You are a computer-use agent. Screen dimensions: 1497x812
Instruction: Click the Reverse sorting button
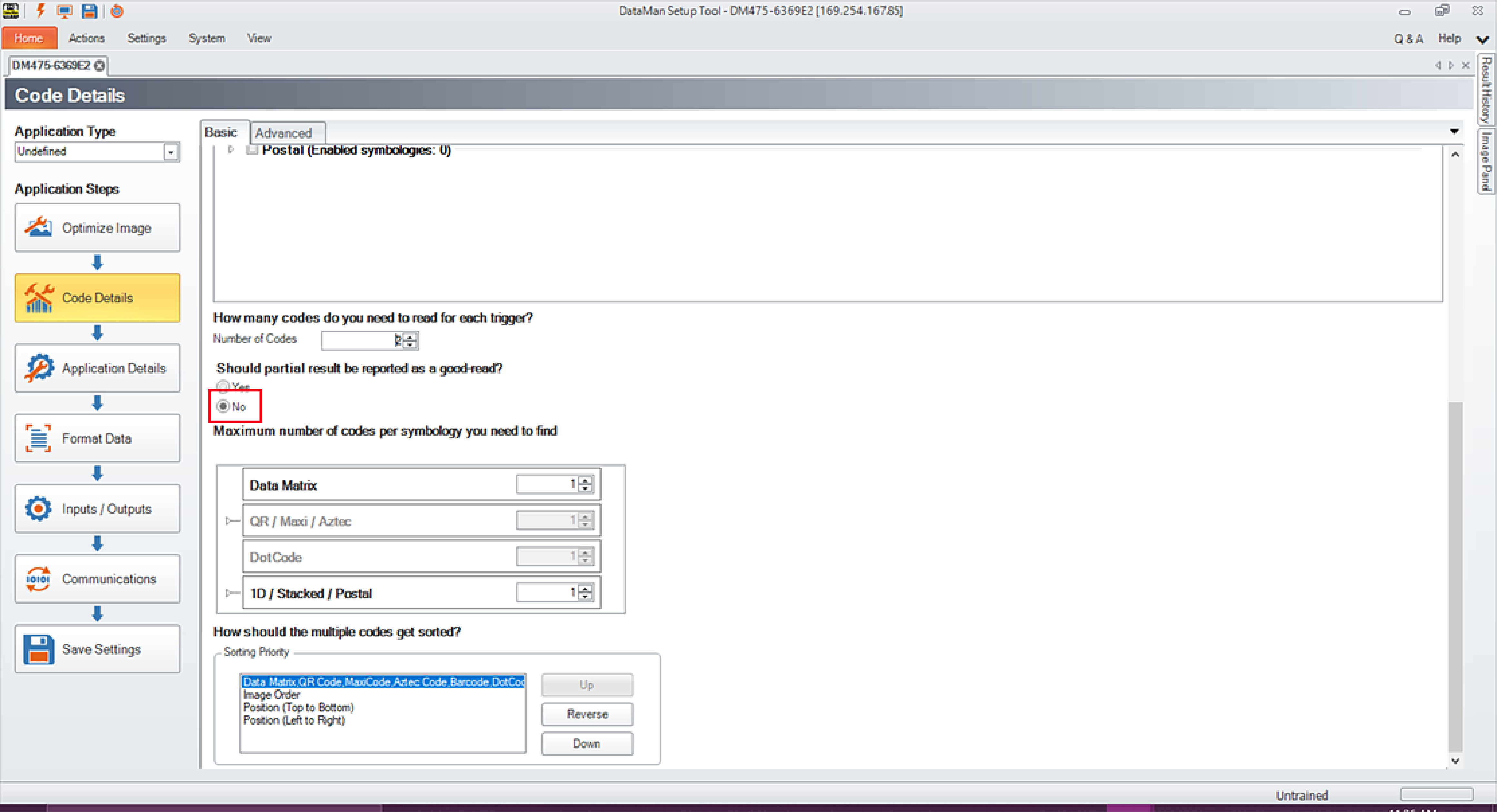coord(587,714)
